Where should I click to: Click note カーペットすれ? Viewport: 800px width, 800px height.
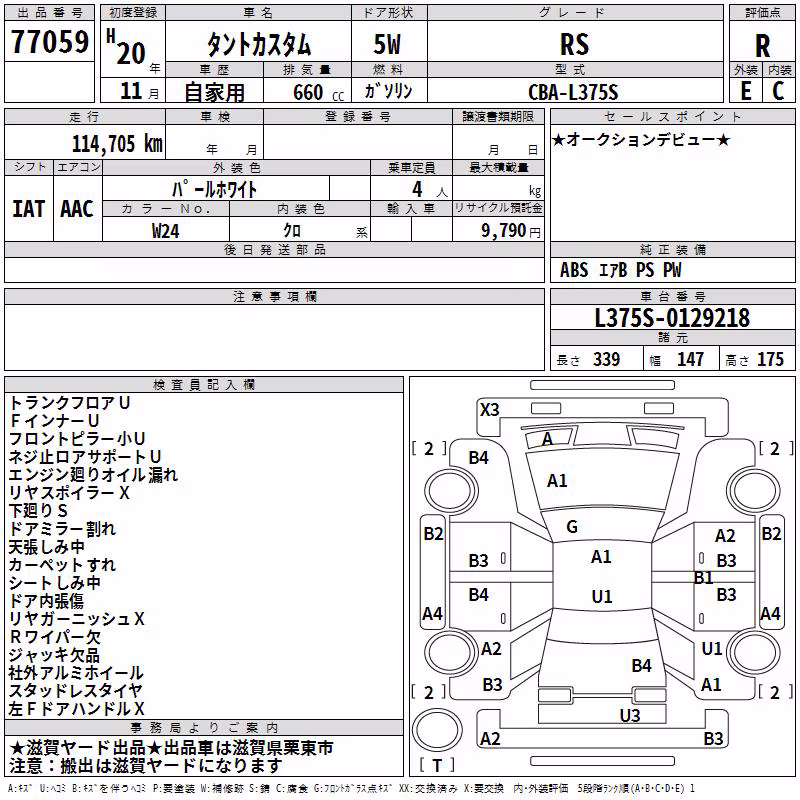pyautogui.click(x=62, y=565)
